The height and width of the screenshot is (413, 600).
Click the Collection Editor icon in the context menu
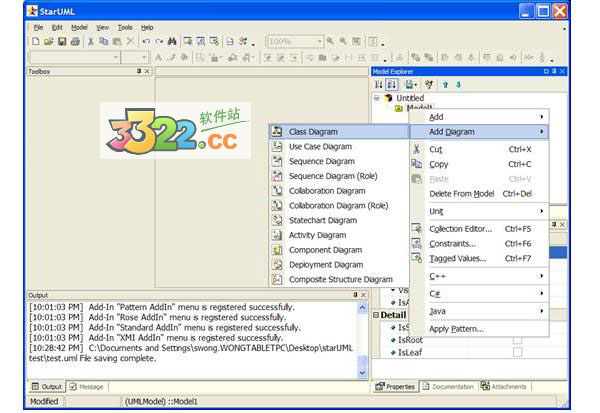coord(417,229)
